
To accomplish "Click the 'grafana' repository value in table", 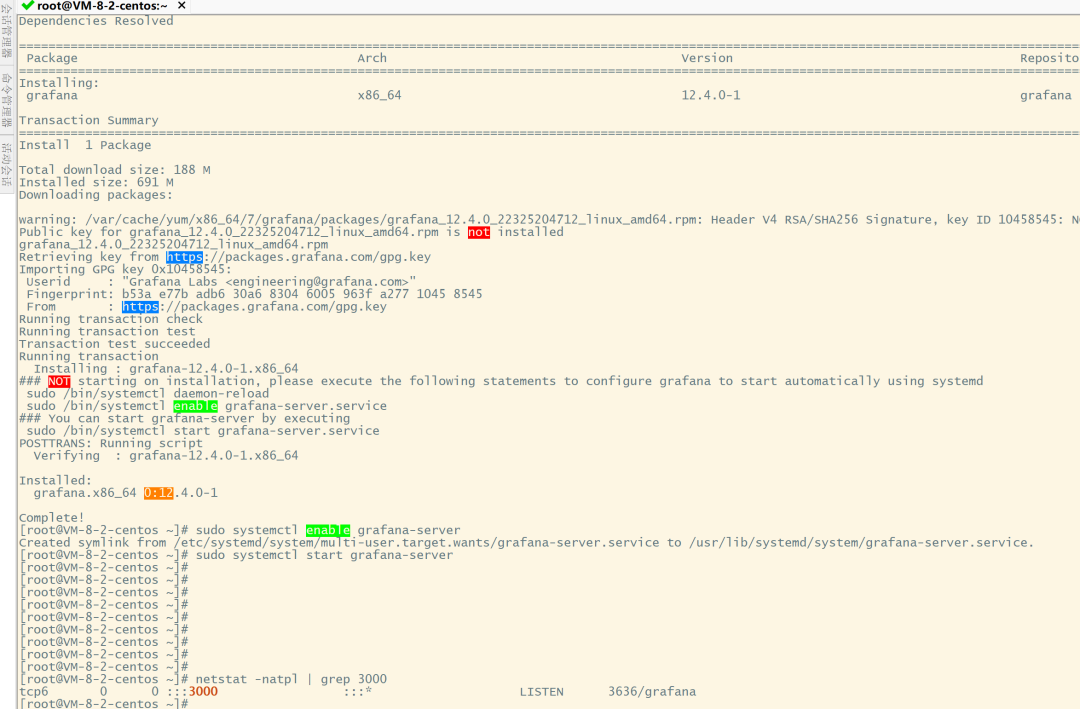I will [1046, 95].
